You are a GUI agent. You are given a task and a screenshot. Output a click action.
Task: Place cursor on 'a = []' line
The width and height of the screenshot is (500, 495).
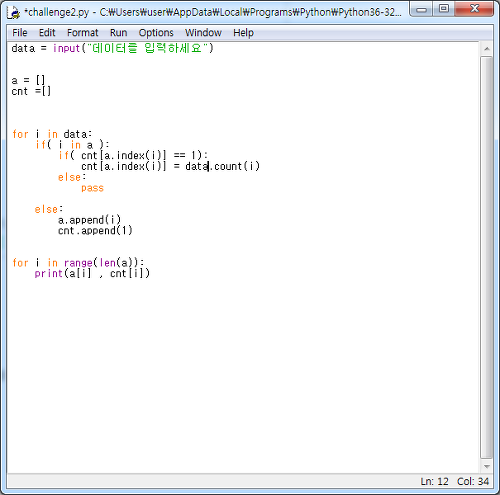[28, 80]
